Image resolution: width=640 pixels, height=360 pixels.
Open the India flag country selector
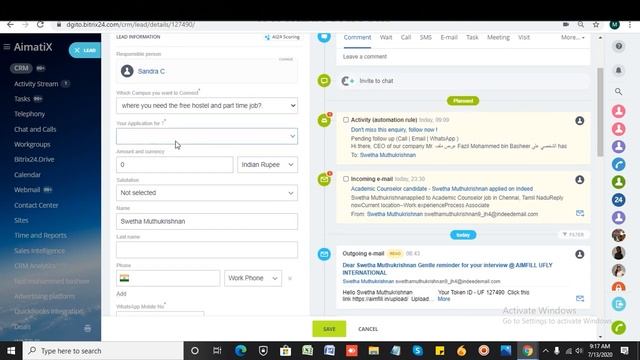click(124, 278)
